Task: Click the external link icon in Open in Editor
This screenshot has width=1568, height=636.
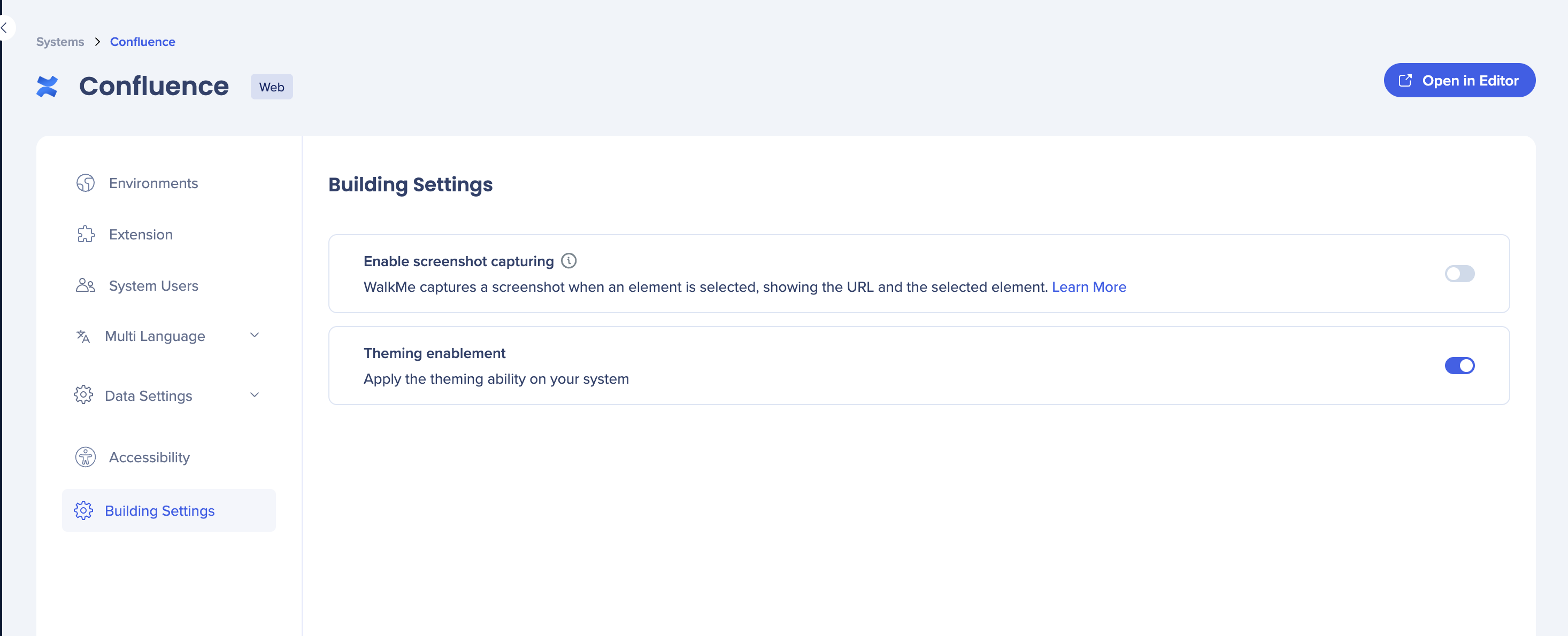Action: [x=1405, y=80]
